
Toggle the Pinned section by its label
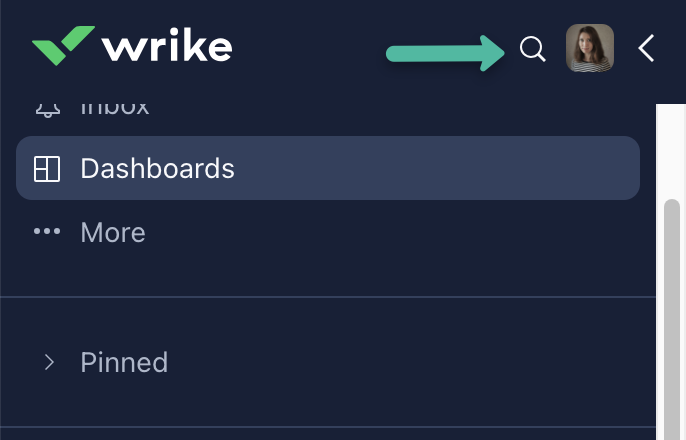click(124, 362)
